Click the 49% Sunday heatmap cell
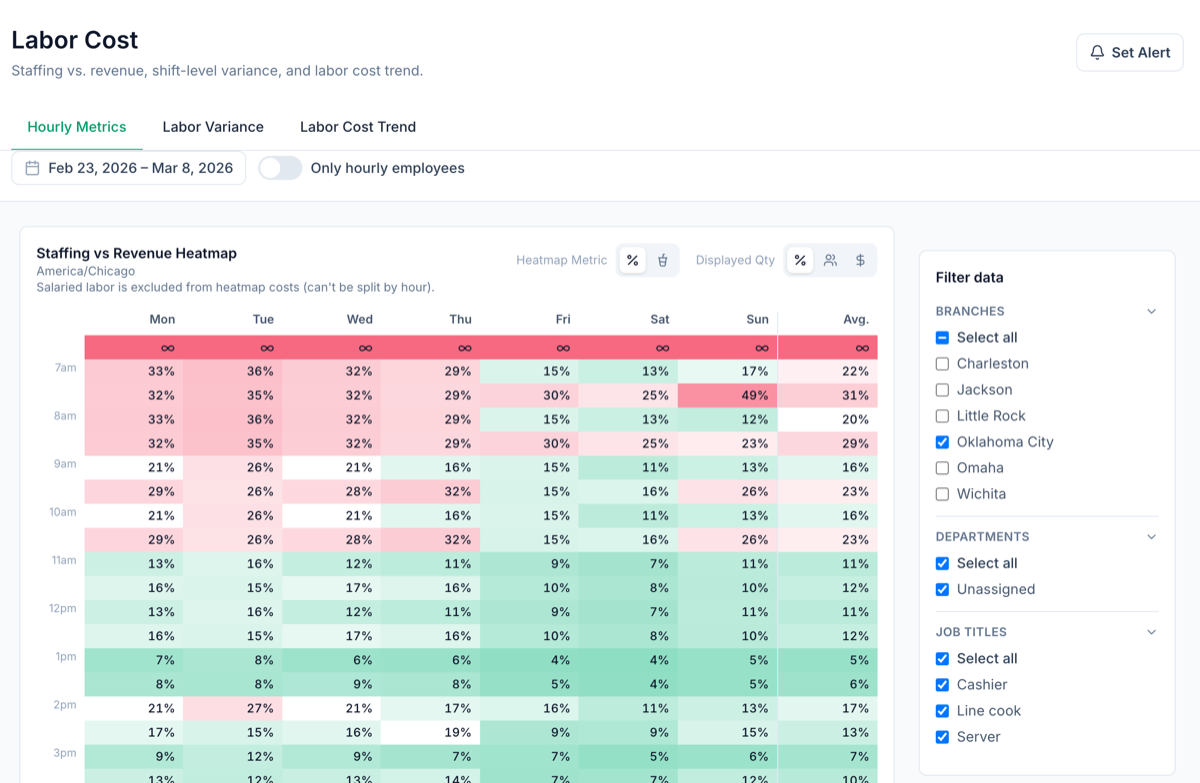This screenshot has height=783, width=1200. point(728,395)
